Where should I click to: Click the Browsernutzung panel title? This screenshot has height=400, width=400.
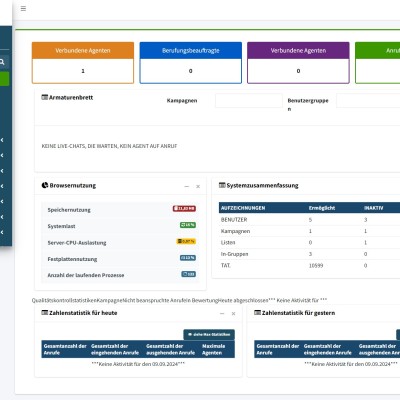point(73,186)
